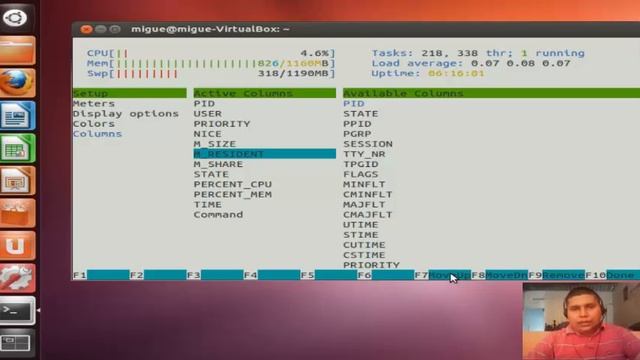Click the CPU usage meter bar

point(211,53)
